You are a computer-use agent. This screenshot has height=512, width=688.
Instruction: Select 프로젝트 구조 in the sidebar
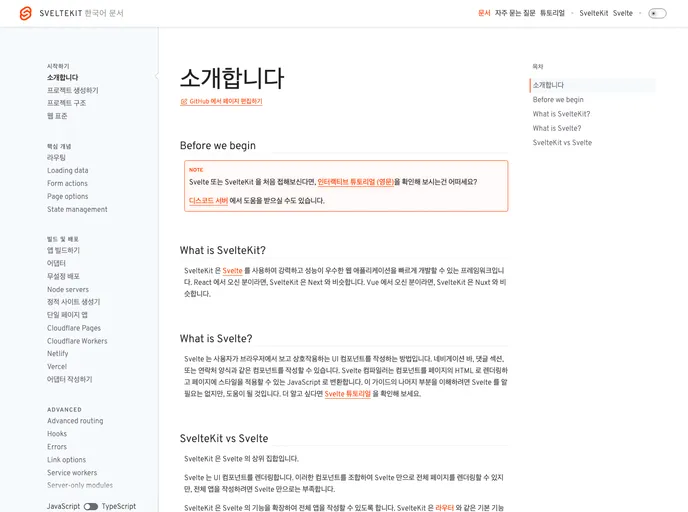click(x=67, y=103)
